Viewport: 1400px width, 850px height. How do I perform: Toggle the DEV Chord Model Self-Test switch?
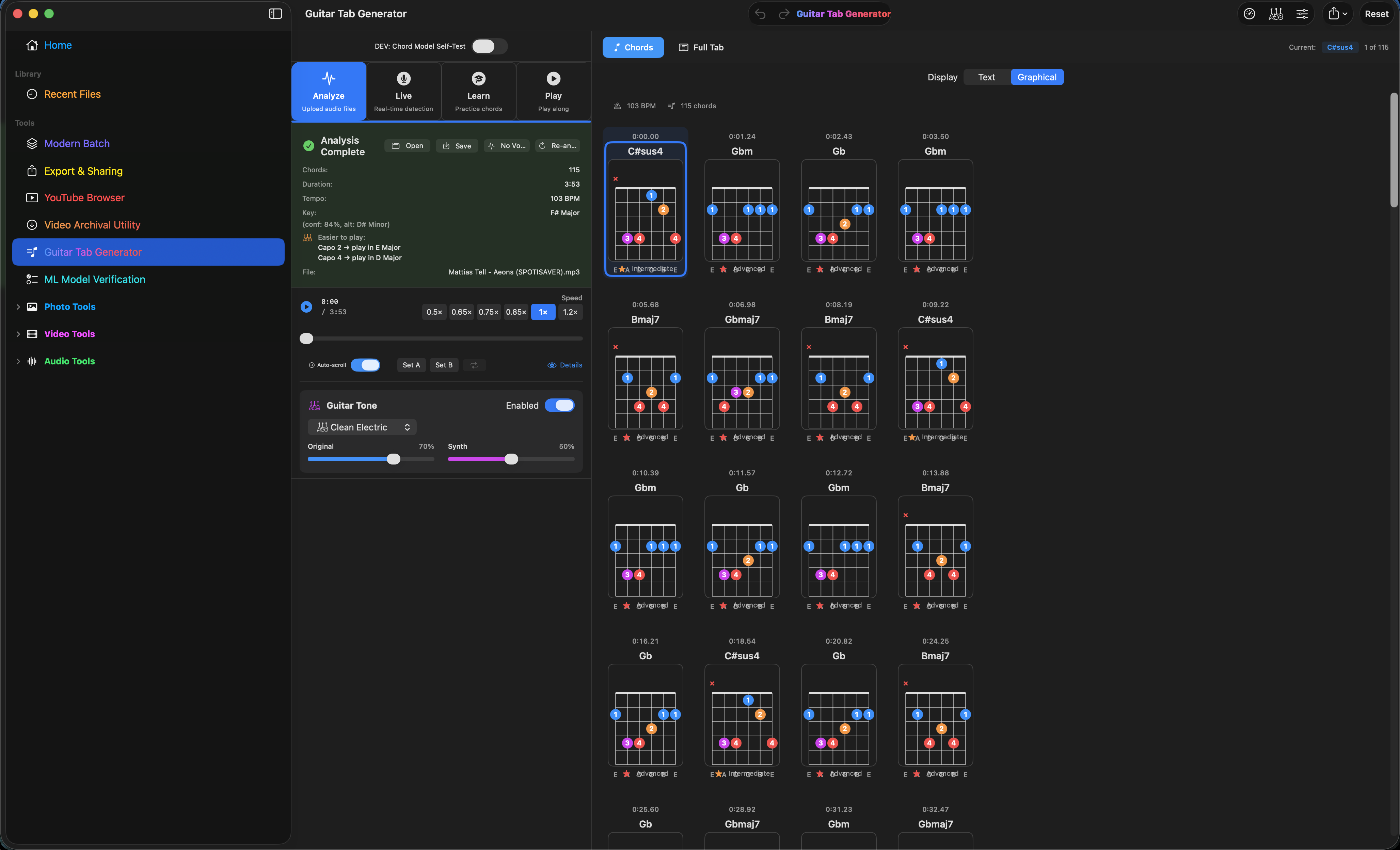pyautogui.click(x=489, y=46)
